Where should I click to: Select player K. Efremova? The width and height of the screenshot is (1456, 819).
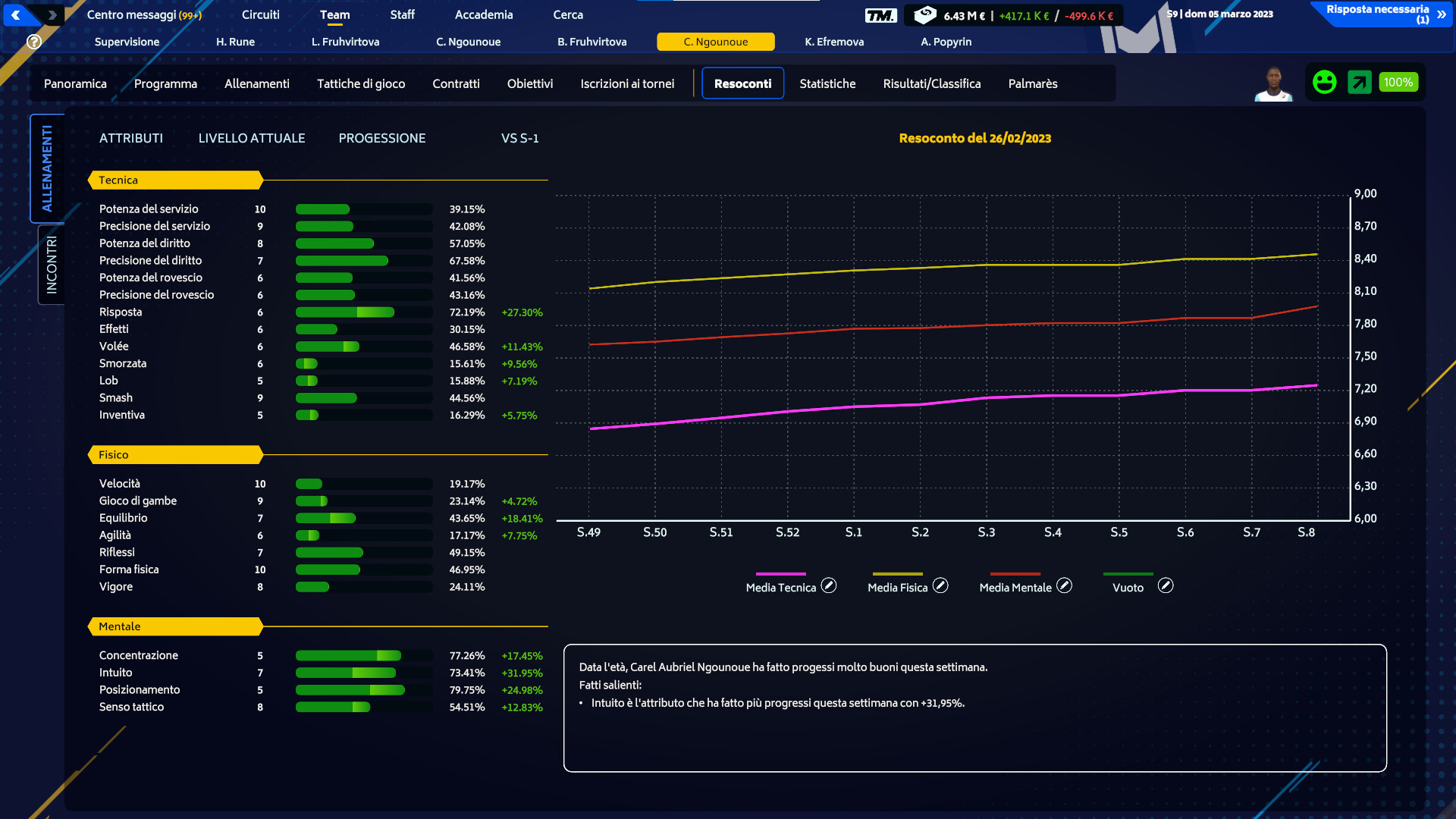pos(834,42)
